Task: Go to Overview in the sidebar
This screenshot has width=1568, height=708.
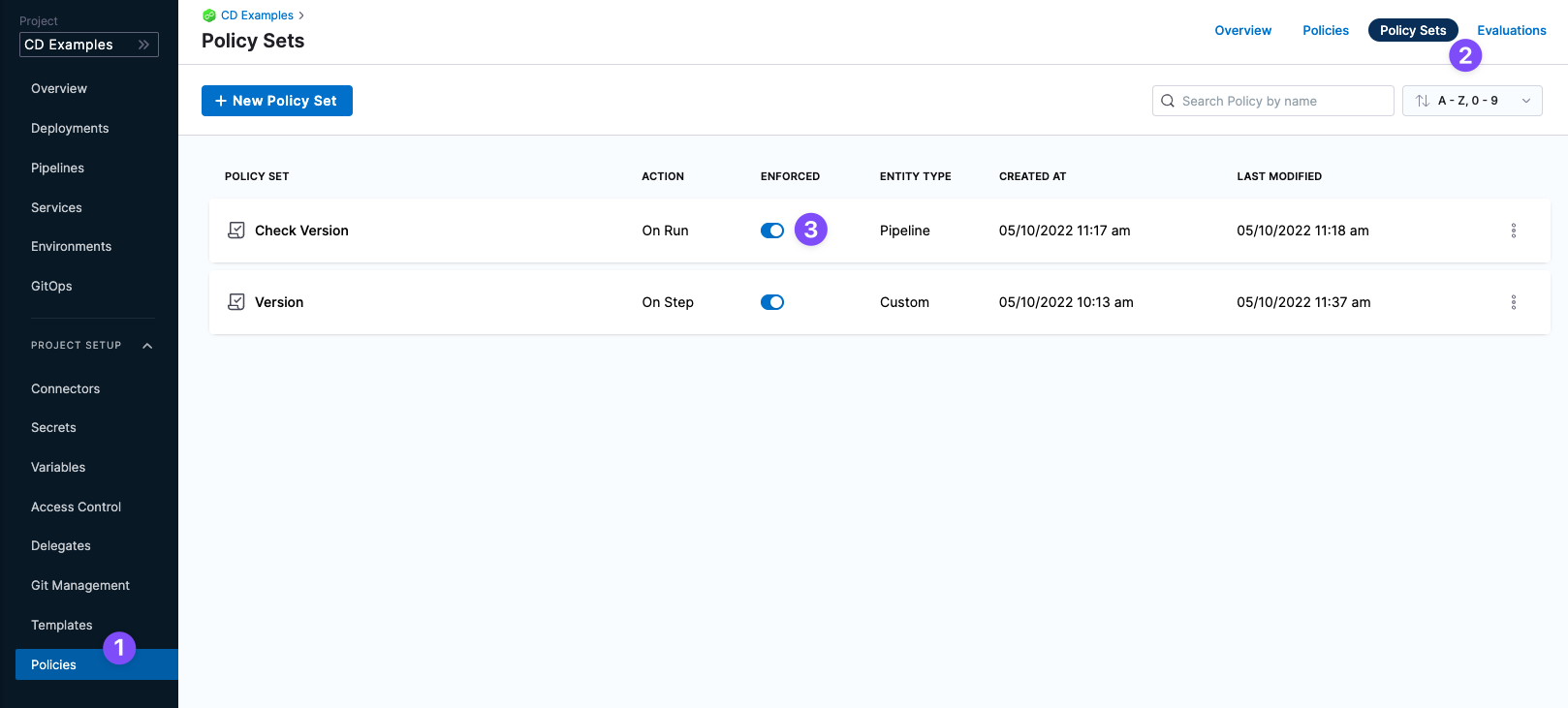Action: (59, 88)
